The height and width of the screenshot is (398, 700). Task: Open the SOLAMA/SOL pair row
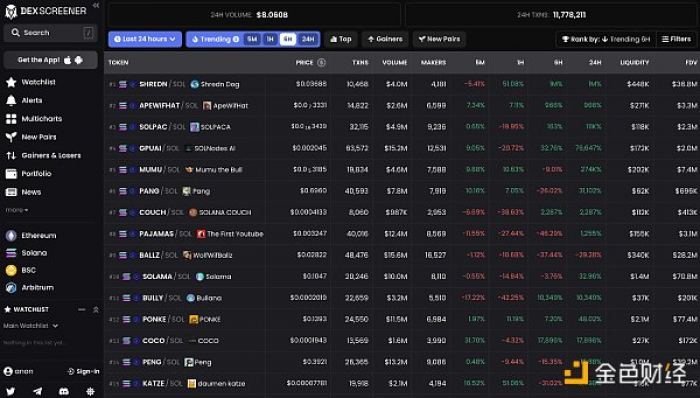pos(402,277)
